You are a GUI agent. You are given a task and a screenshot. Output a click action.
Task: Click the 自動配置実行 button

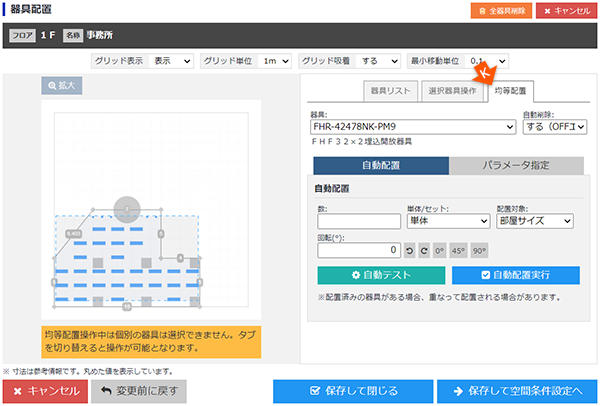(x=515, y=275)
